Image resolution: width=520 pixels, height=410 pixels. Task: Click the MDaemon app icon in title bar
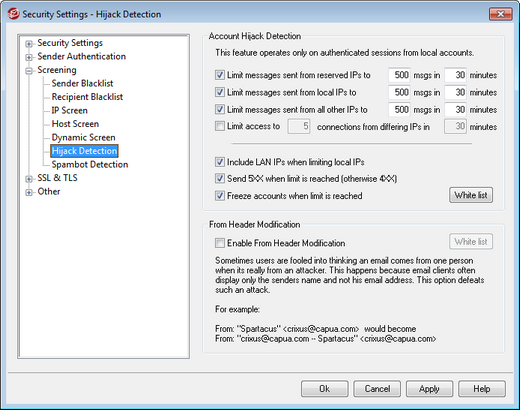coord(13,14)
